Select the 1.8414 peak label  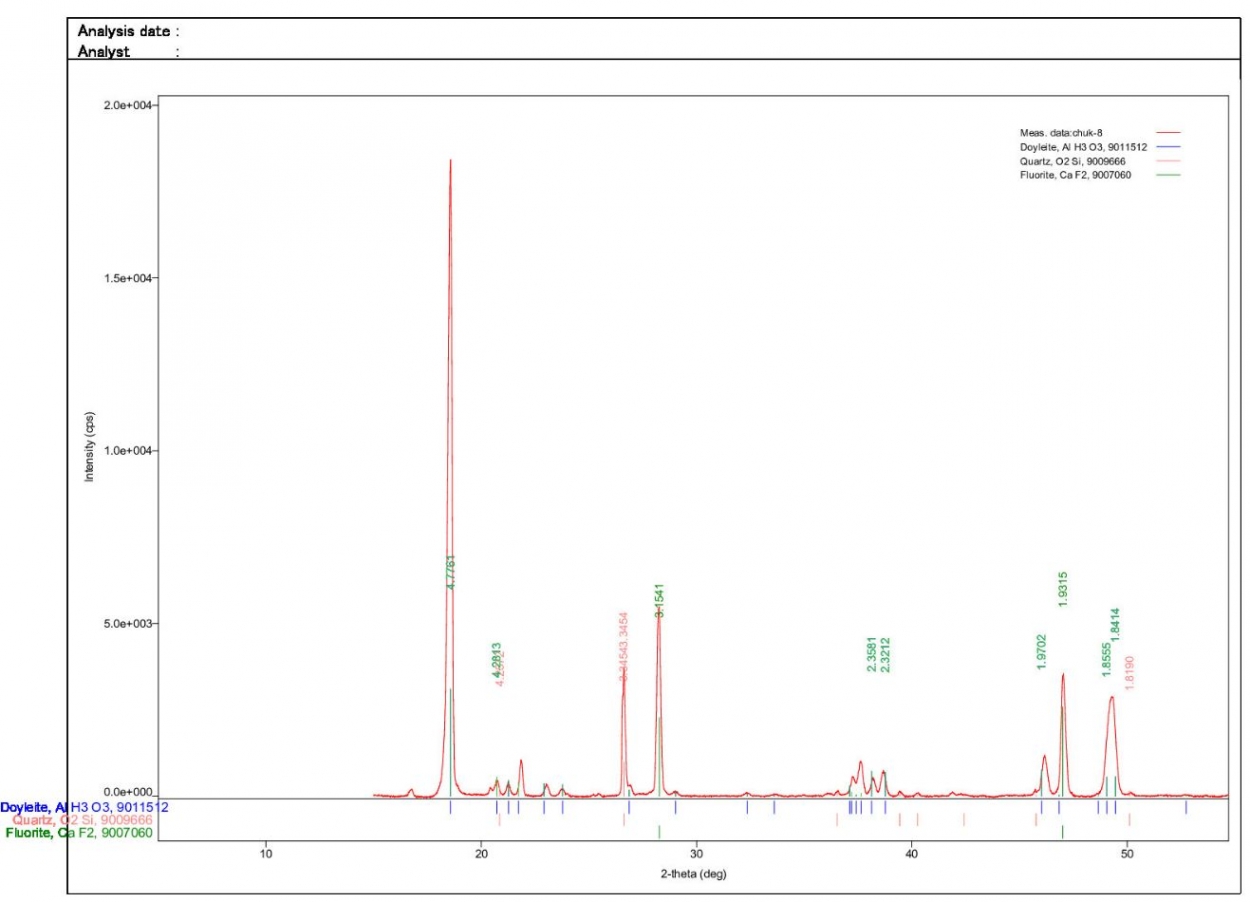[x=1116, y=626]
